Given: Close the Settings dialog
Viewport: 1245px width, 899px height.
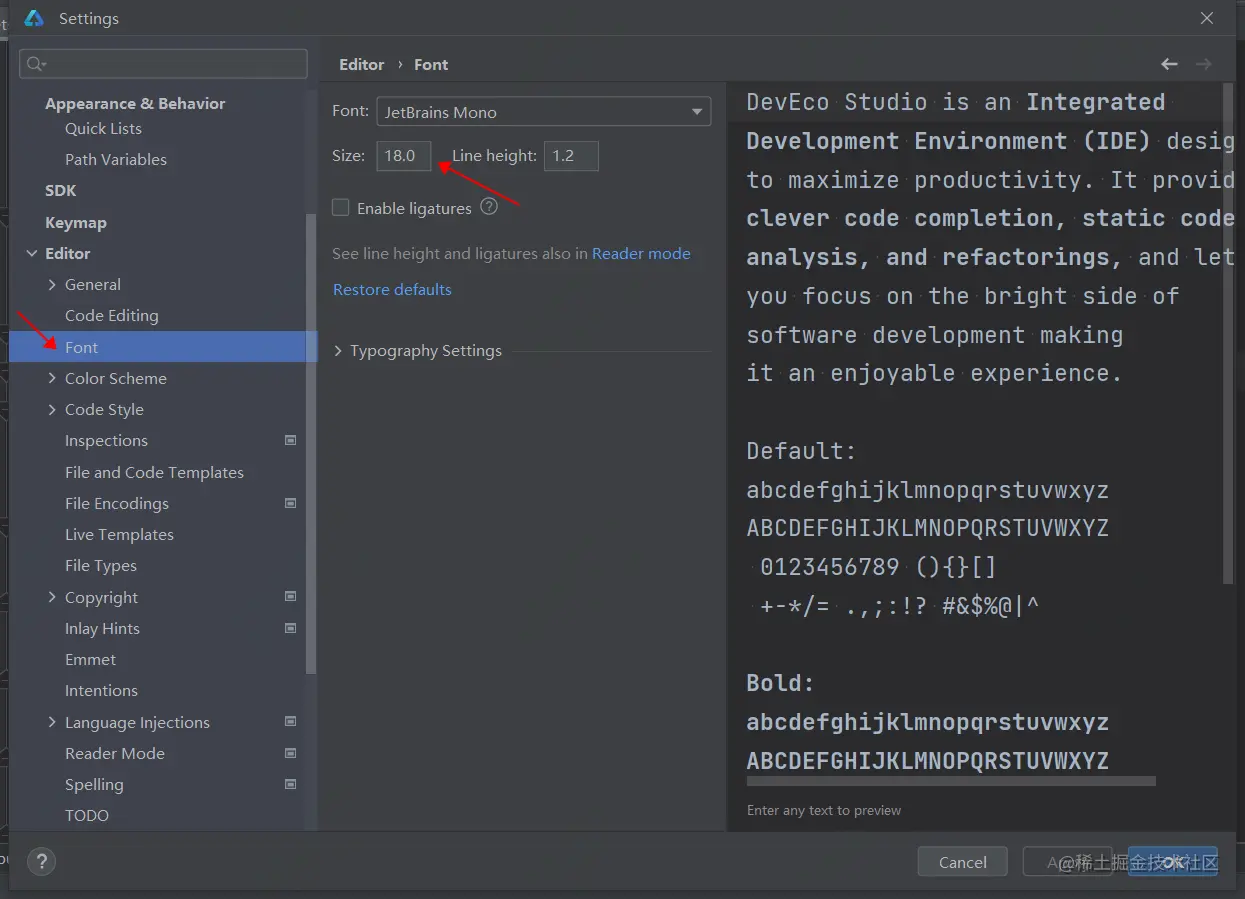Looking at the screenshot, I should [x=1207, y=18].
